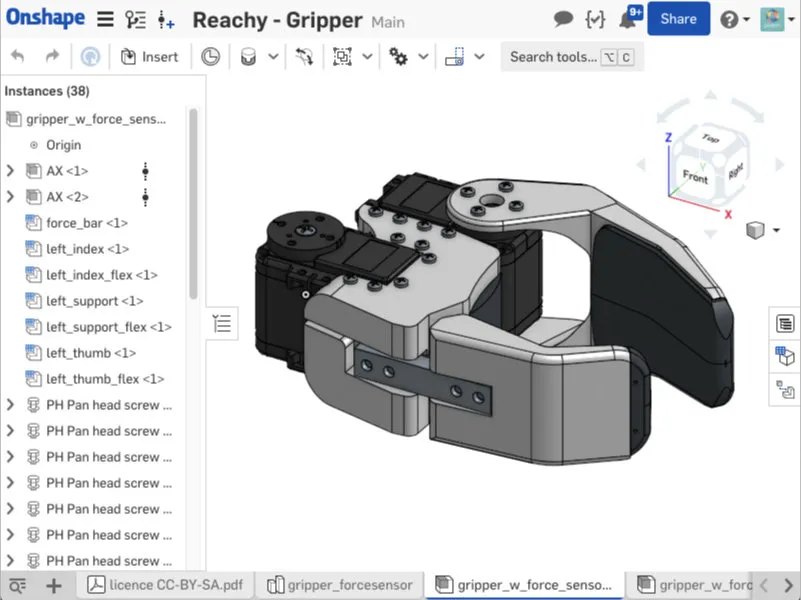Click Insert in the toolbar
The height and width of the screenshot is (600, 801).
[x=149, y=57]
